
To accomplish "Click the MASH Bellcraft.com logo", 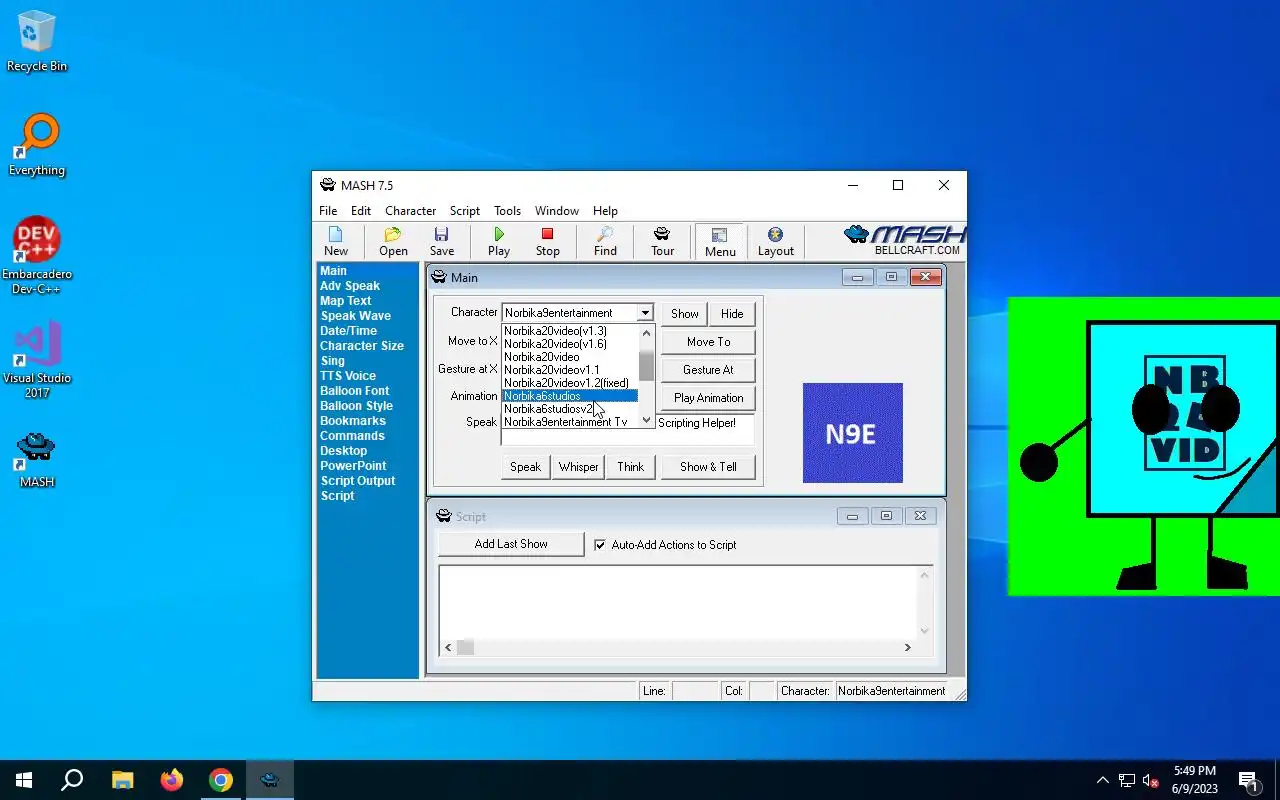I will click(x=904, y=240).
